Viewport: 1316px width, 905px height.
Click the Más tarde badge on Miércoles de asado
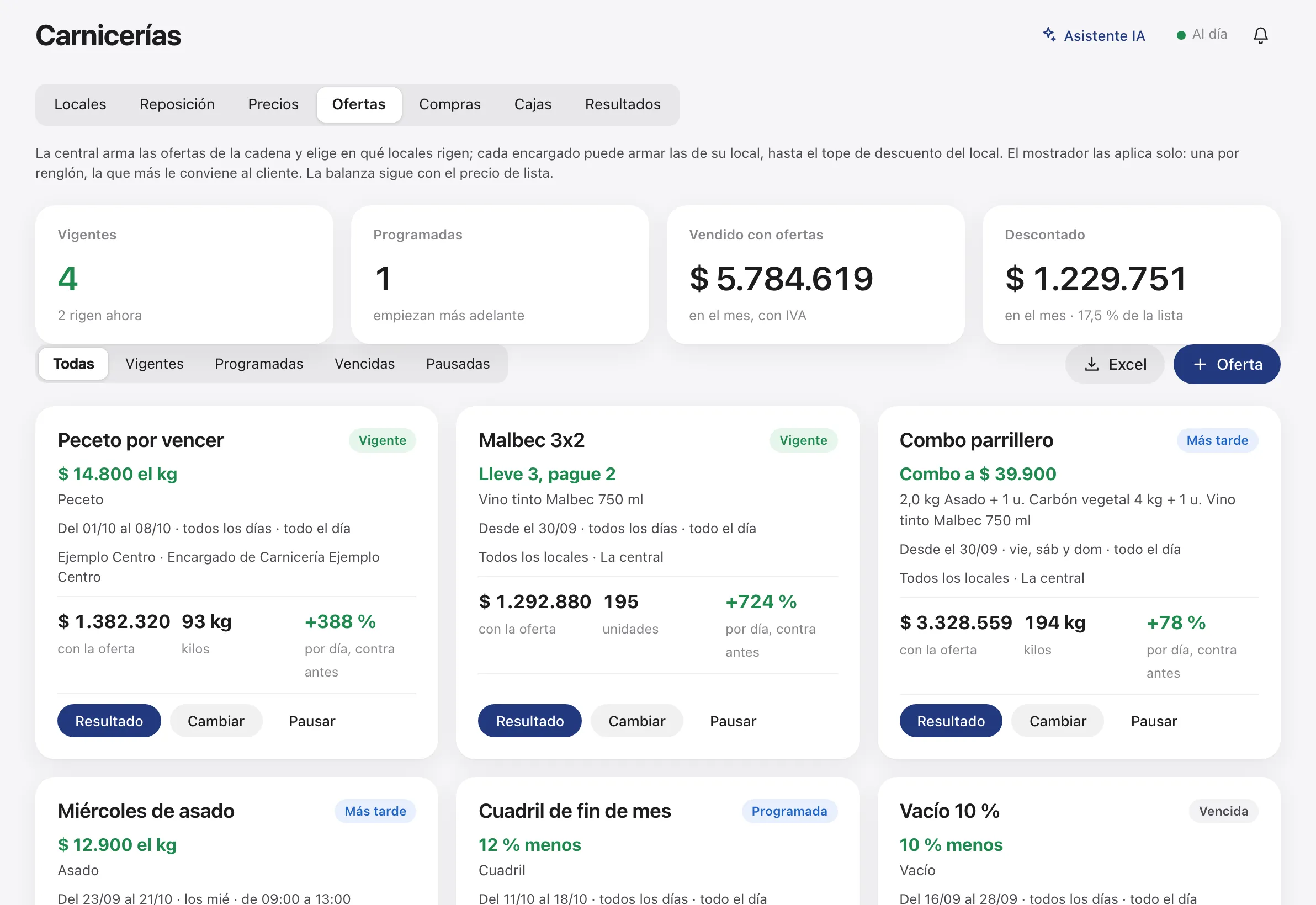click(375, 811)
